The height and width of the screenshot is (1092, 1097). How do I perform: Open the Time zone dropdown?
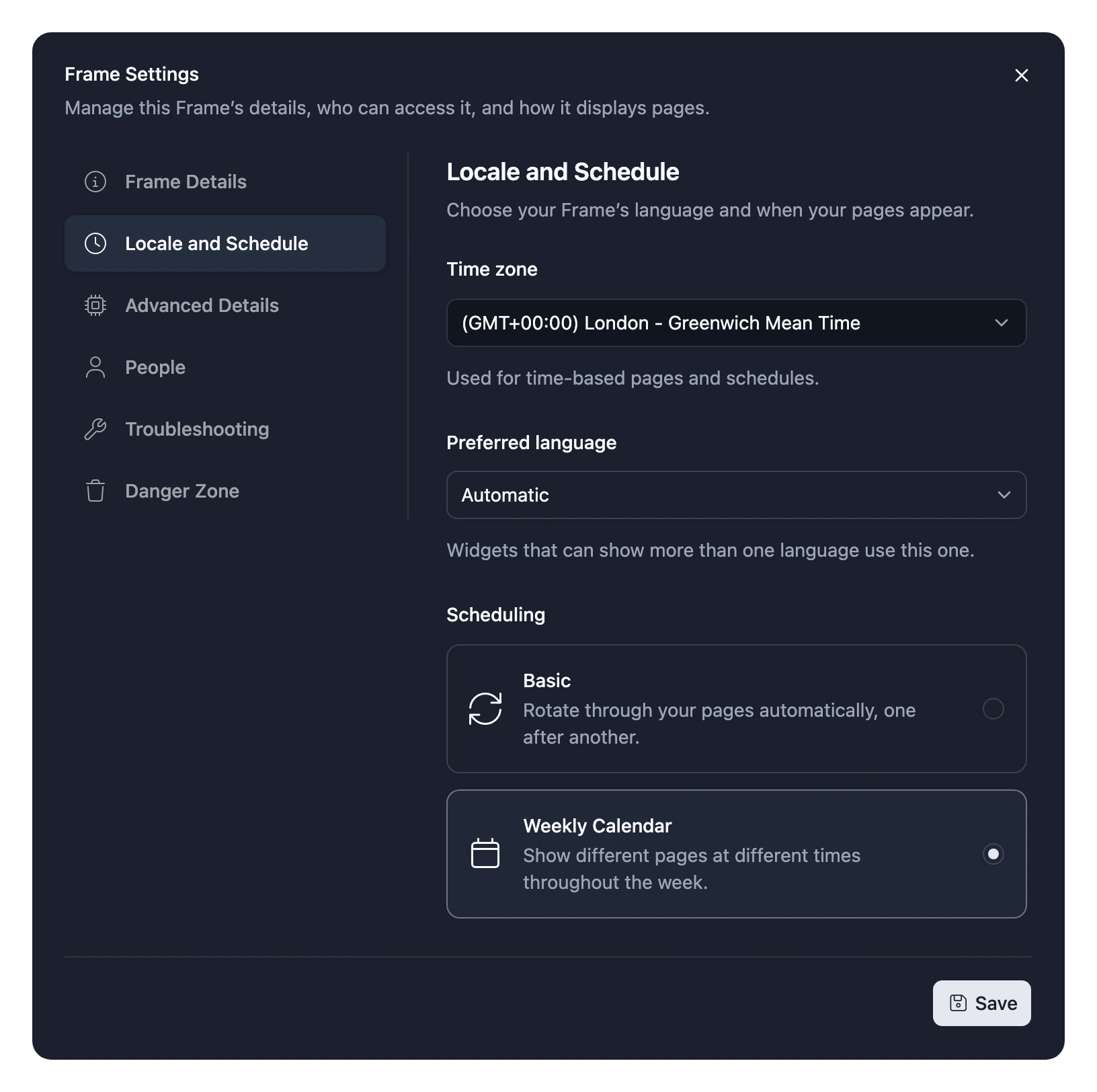pyautogui.click(x=737, y=323)
